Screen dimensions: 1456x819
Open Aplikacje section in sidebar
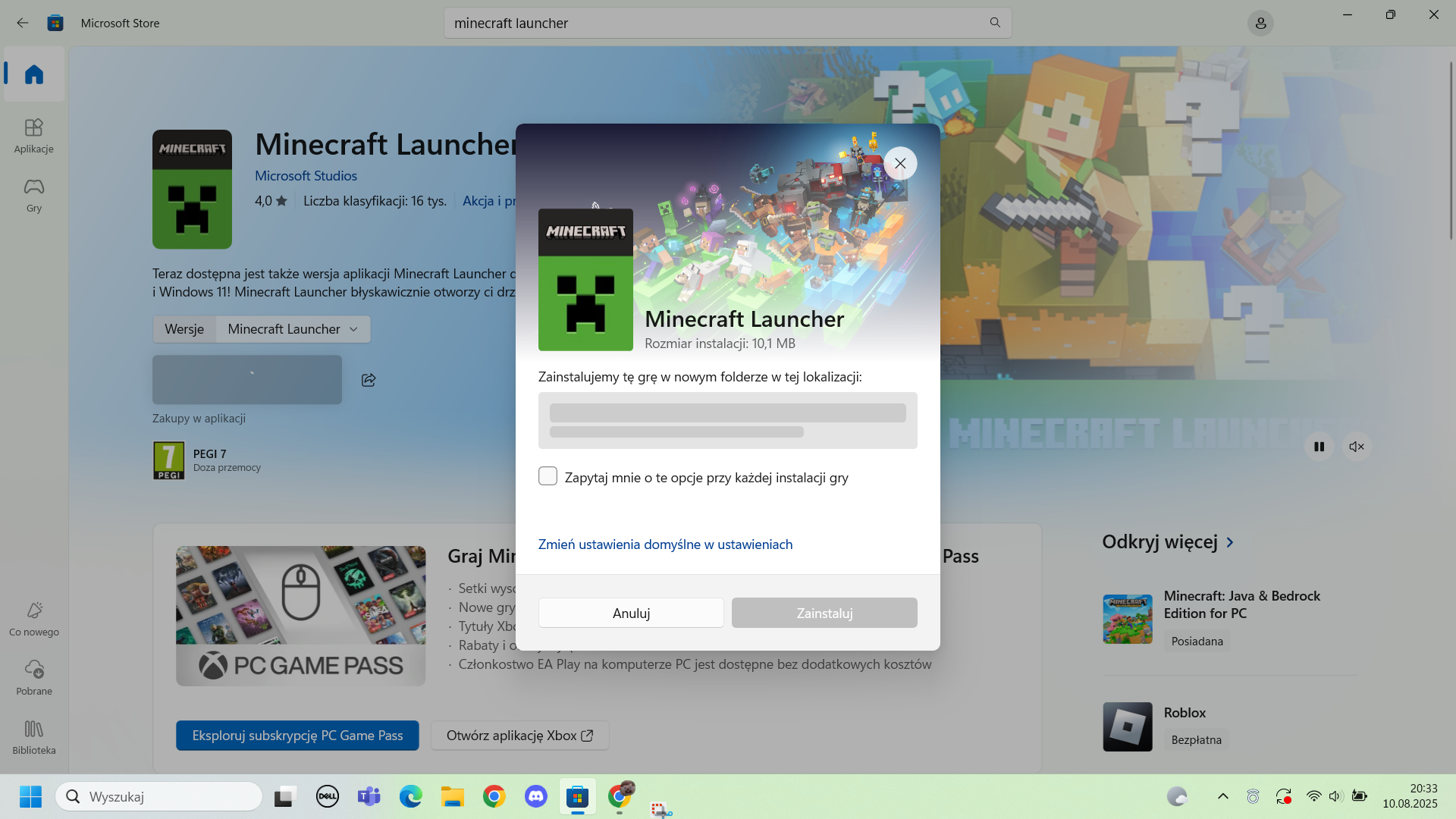[34, 135]
